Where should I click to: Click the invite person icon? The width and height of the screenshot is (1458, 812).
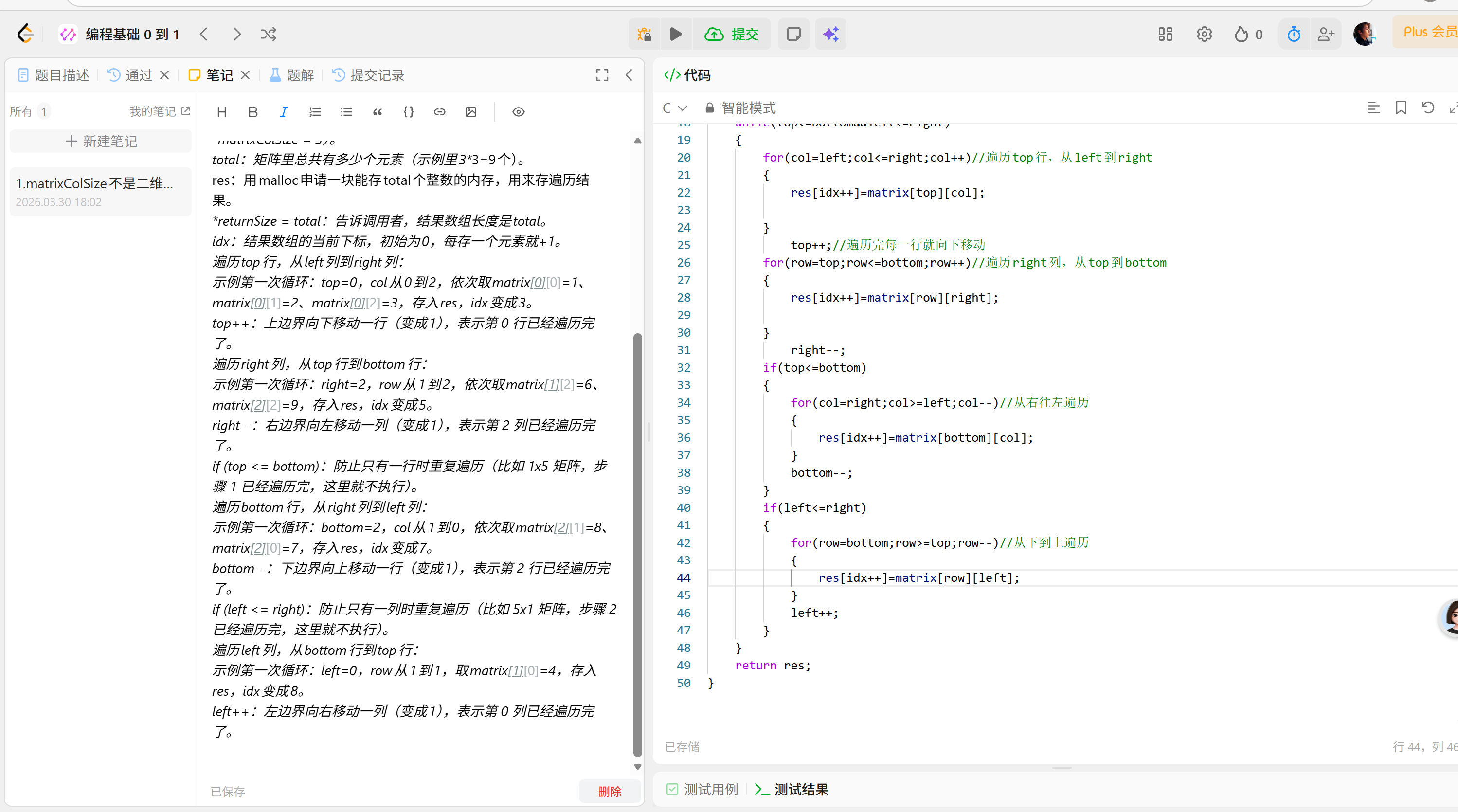[x=1327, y=34]
